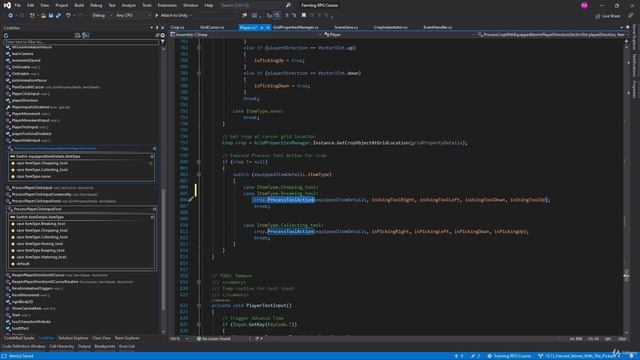Pin the CodeMaid panel with auto-hide icon
The width and height of the screenshot is (640, 360).
157,28
